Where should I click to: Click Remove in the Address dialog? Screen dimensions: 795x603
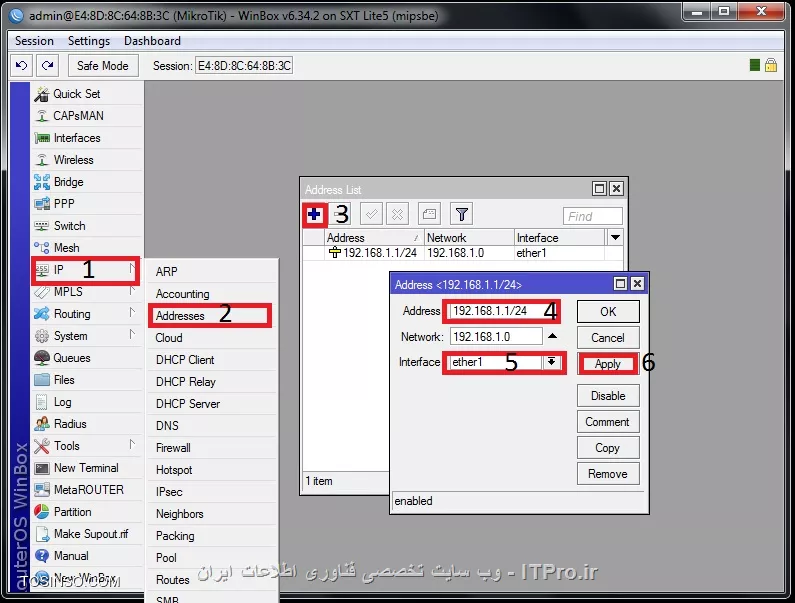(608, 474)
